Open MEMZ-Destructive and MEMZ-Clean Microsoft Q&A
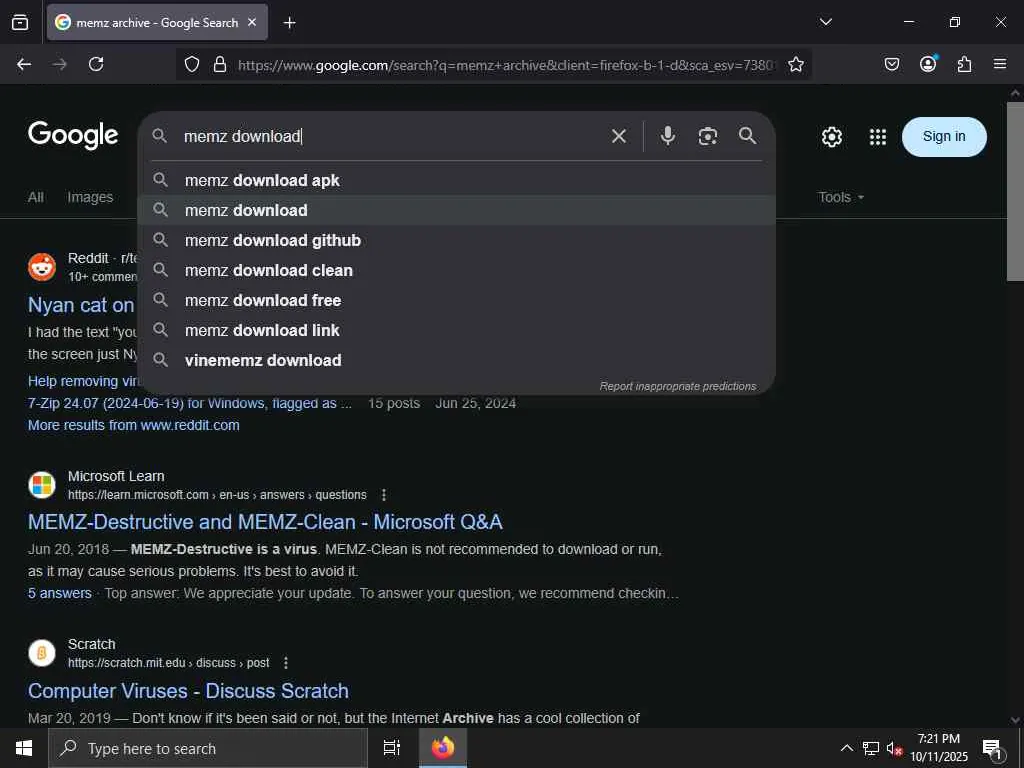This screenshot has width=1024, height=768. [x=265, y=522]
